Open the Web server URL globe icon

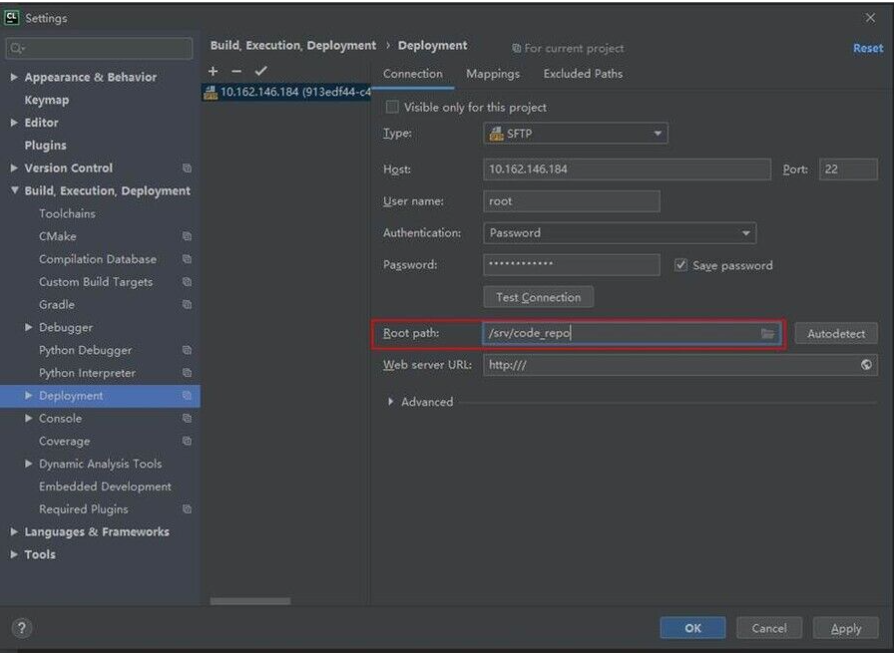(x=866, y=365)
